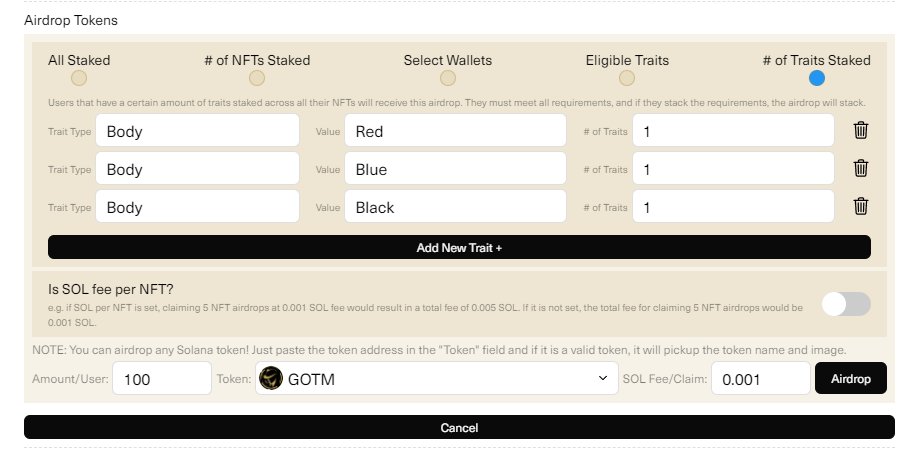Viewport: 904px width, 451px height.
Task: Enable the SOL fee per NFT toggle
Action: [846, 304]
